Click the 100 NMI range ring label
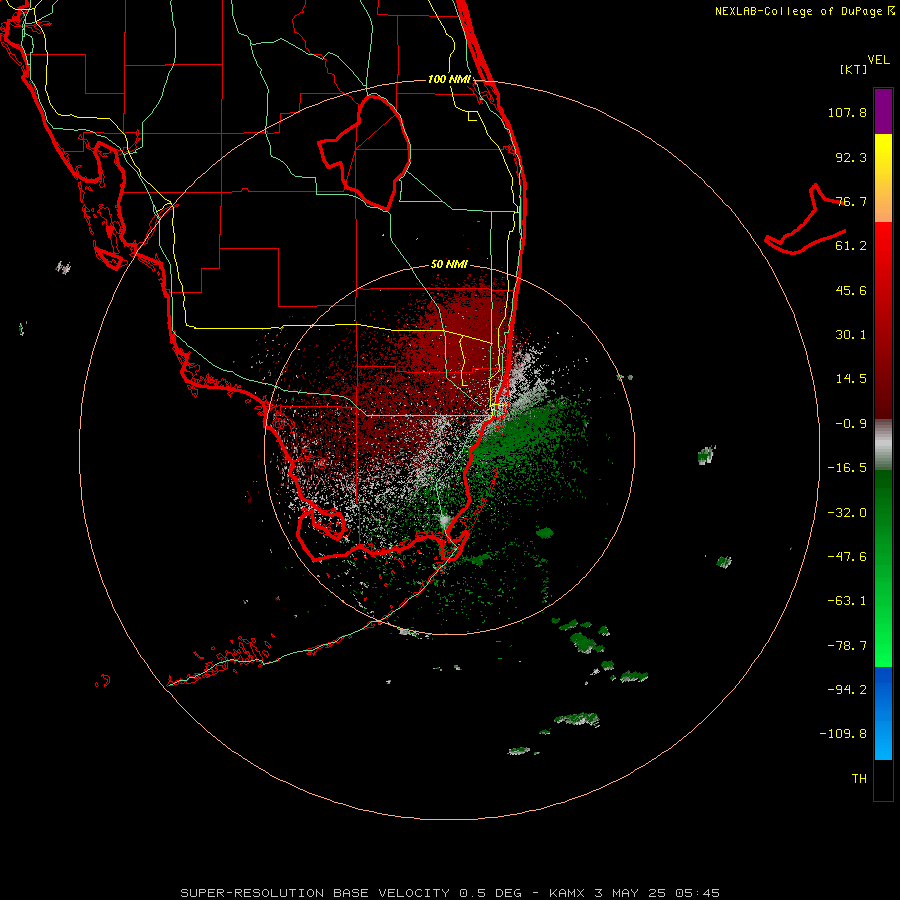This screenshot has height=900, width=900. point(449,79)
